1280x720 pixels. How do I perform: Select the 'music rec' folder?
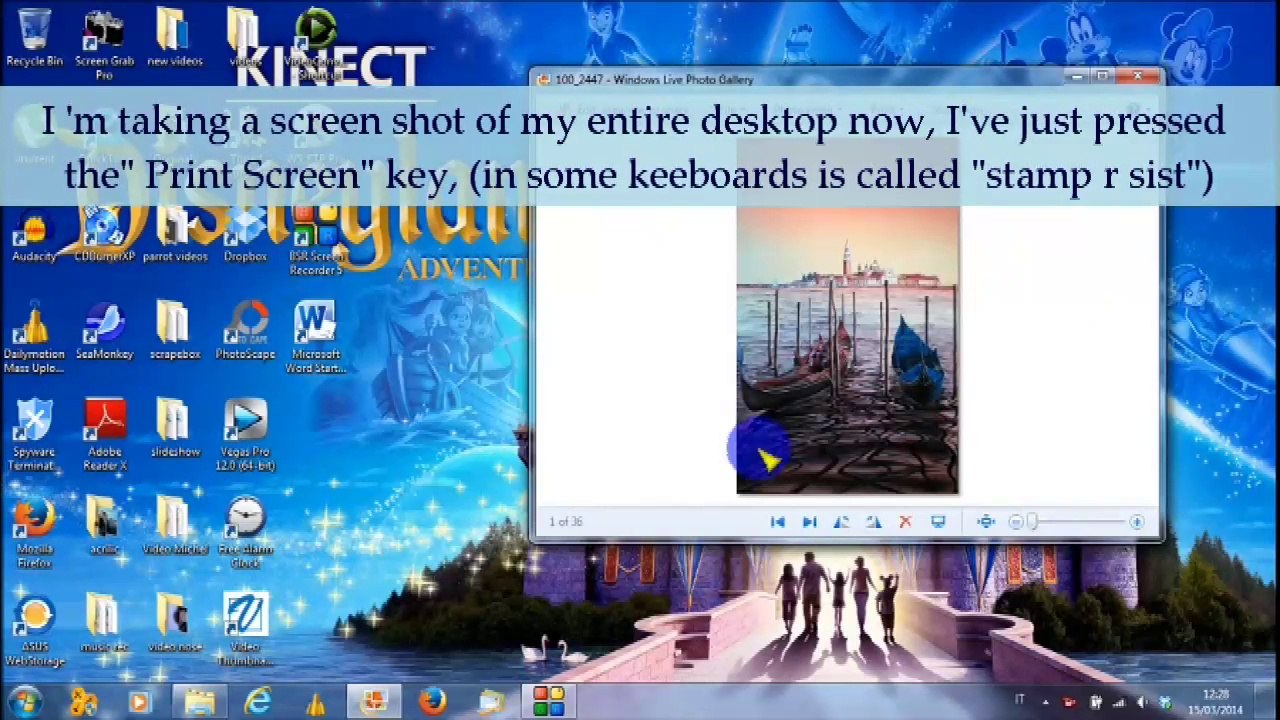tap(104, 625)
